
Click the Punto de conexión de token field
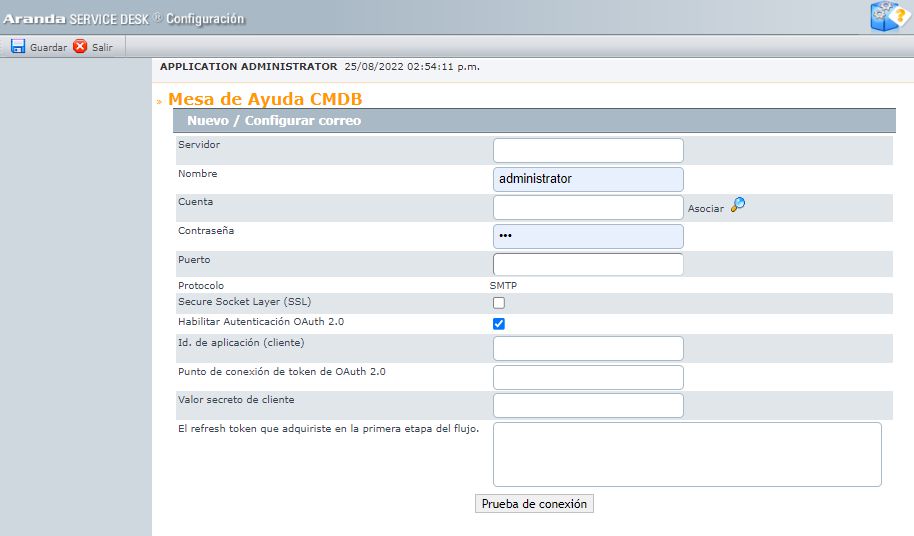click(588, 378)
